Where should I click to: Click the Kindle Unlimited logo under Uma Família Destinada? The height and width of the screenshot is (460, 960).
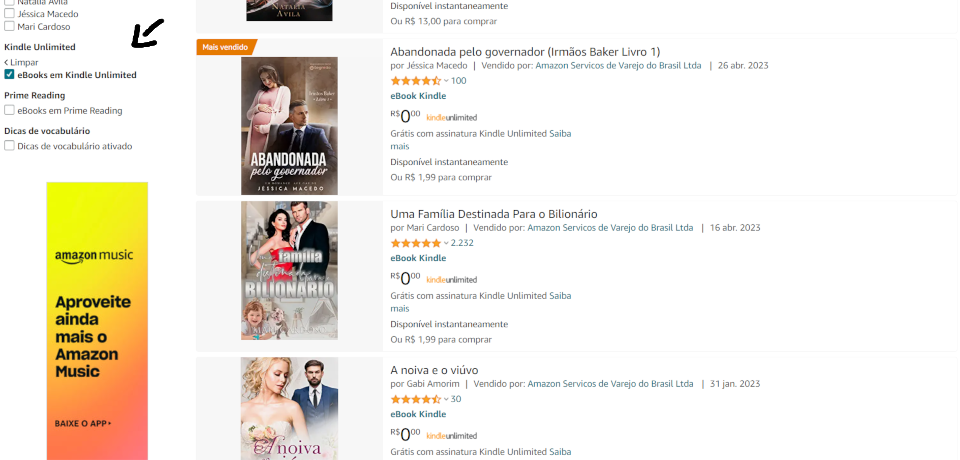click(x=451, y=280)
